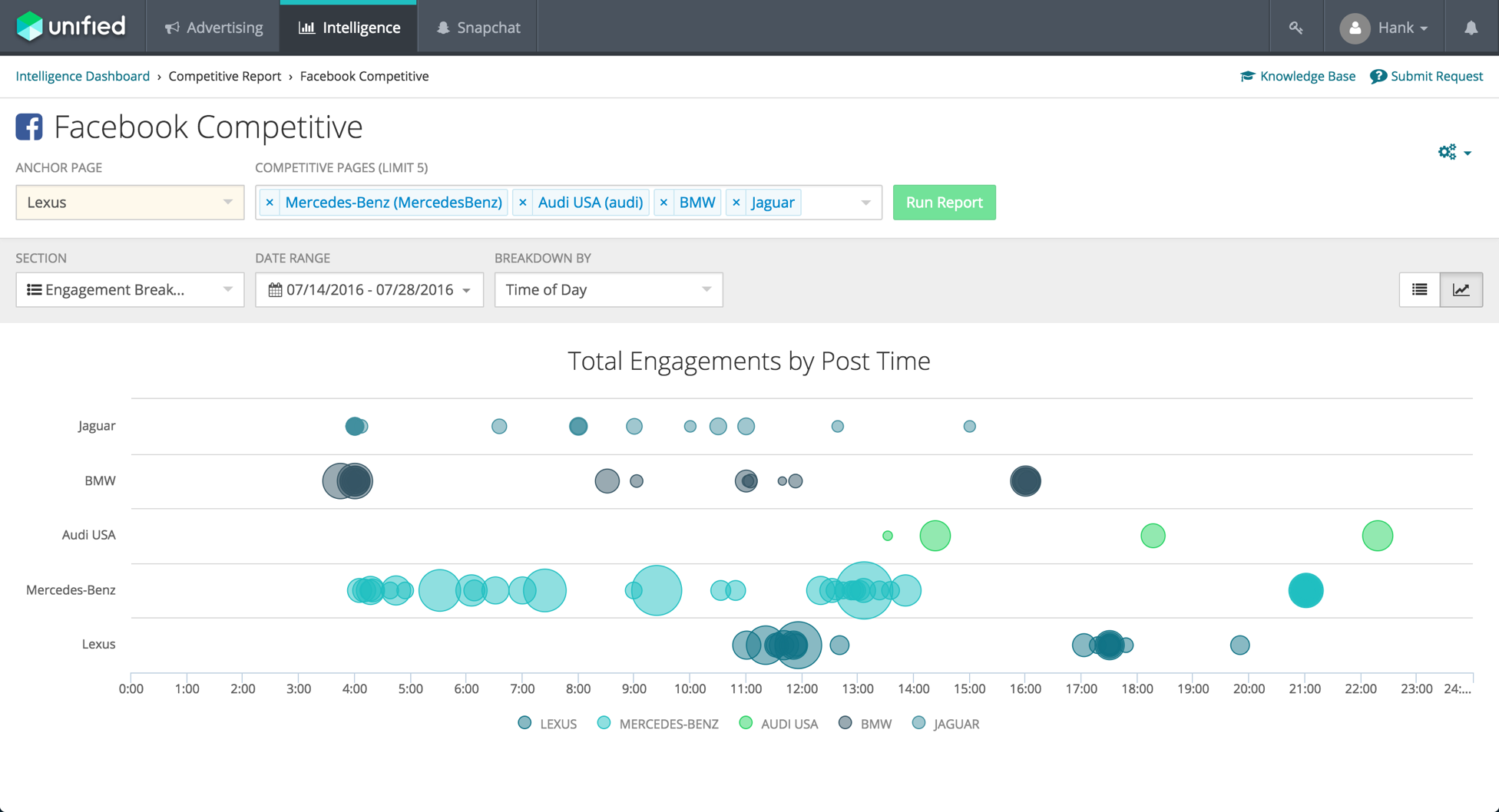
Task: Click the Mercedes-Benz bubble at 21:00
Action: click(x=1305, y=590)
